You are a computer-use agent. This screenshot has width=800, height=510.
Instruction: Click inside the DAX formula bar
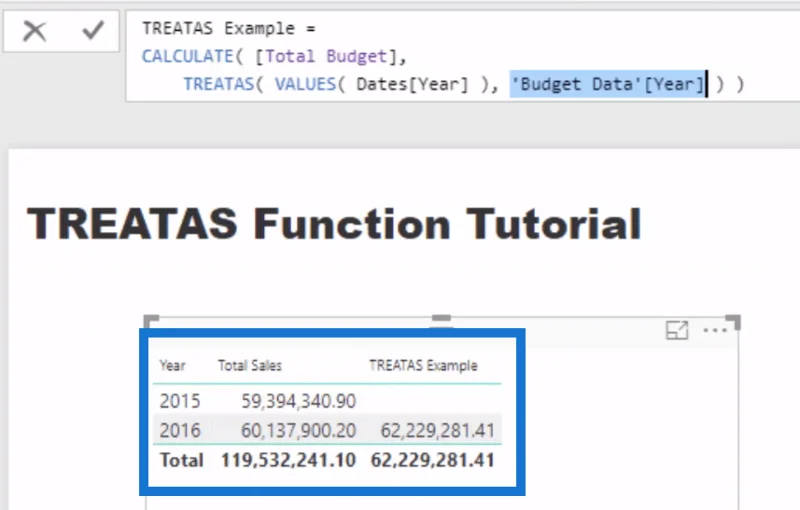pyautogui.click(x=462, y=56)
